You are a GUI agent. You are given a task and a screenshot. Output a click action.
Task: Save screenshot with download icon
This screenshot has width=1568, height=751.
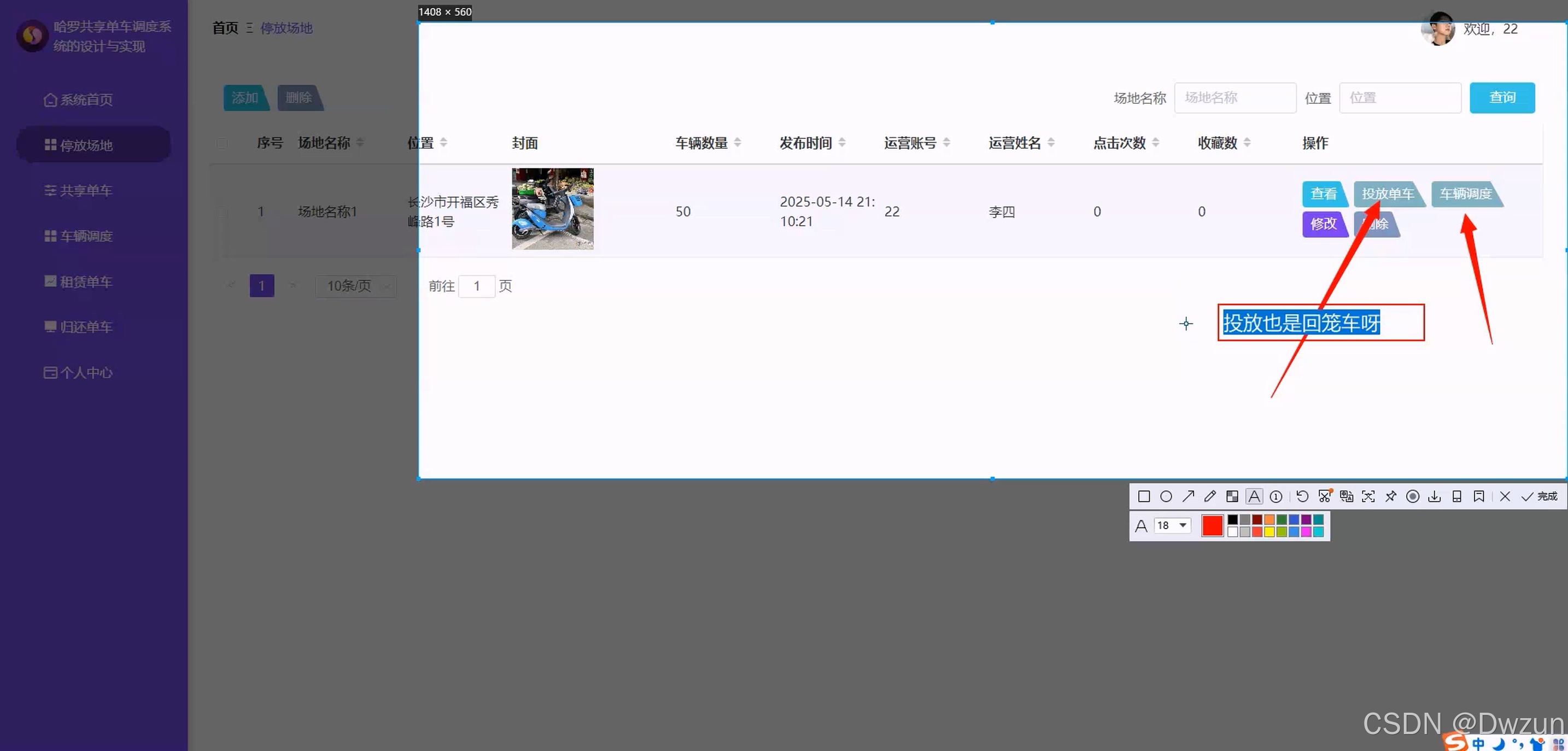[1434, 497]
